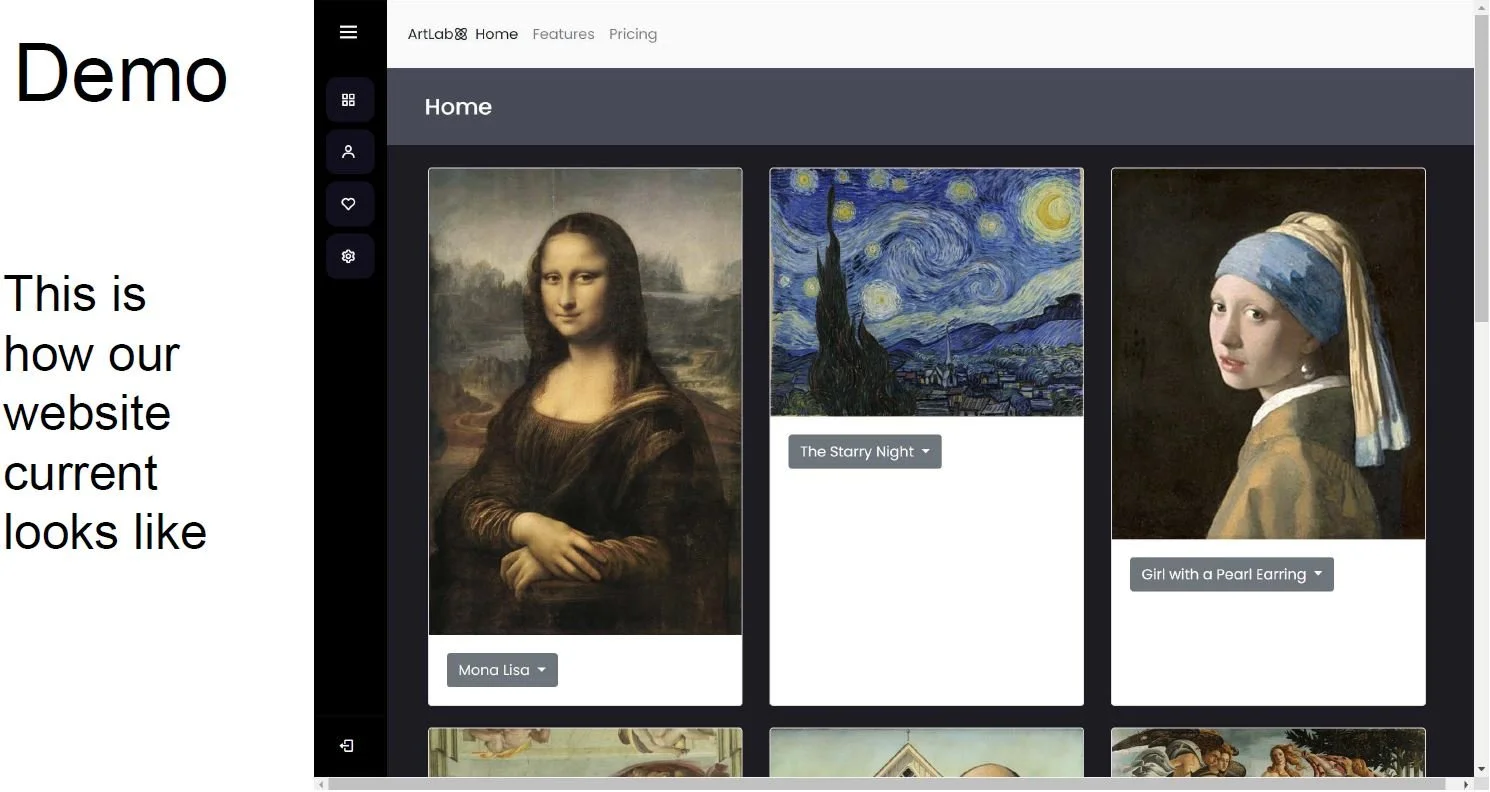The height and width of the screenshot is (792, 1490).
Task: Open the Features nav link
Action: (563, 34)
